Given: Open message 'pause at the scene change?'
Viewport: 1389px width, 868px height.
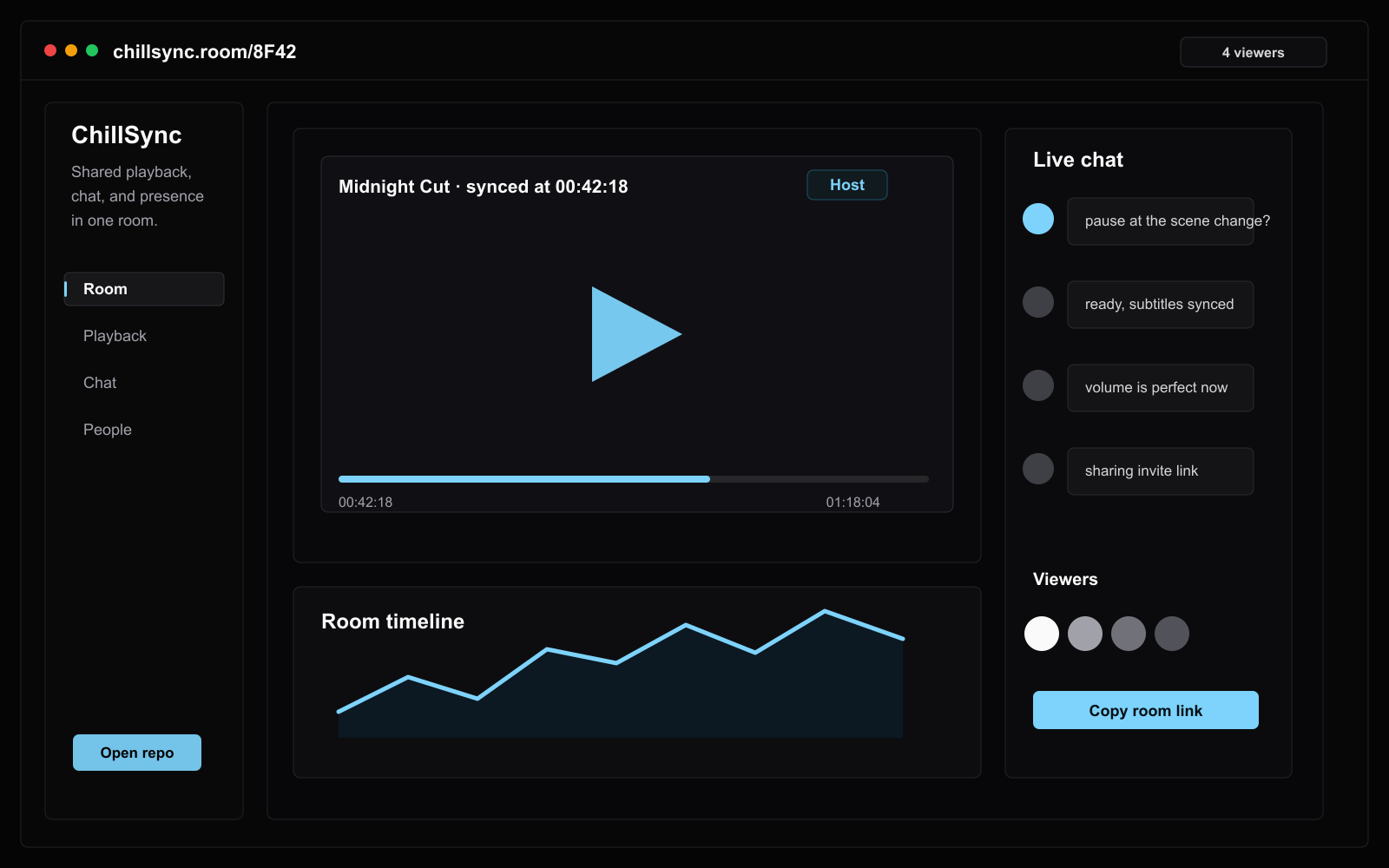Looking at the screenshot, I should click(1161, 221).
